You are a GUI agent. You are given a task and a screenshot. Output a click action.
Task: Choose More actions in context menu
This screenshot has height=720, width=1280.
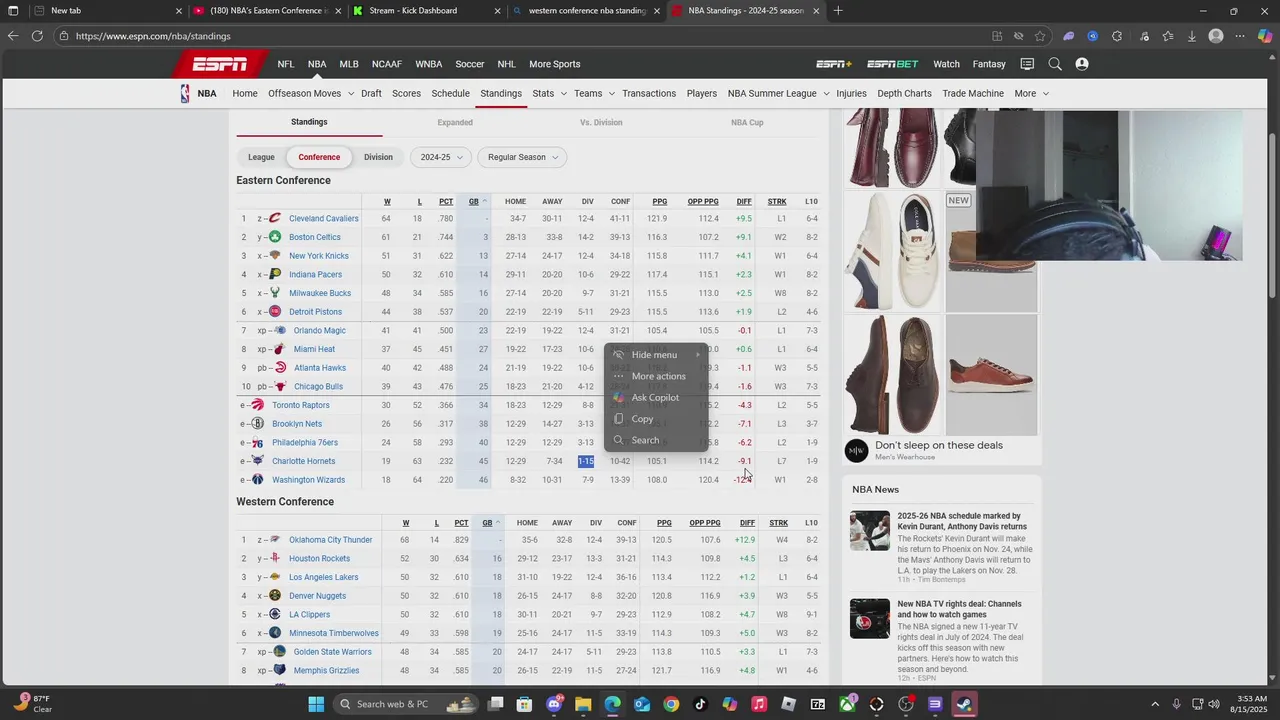click(656, 376)
